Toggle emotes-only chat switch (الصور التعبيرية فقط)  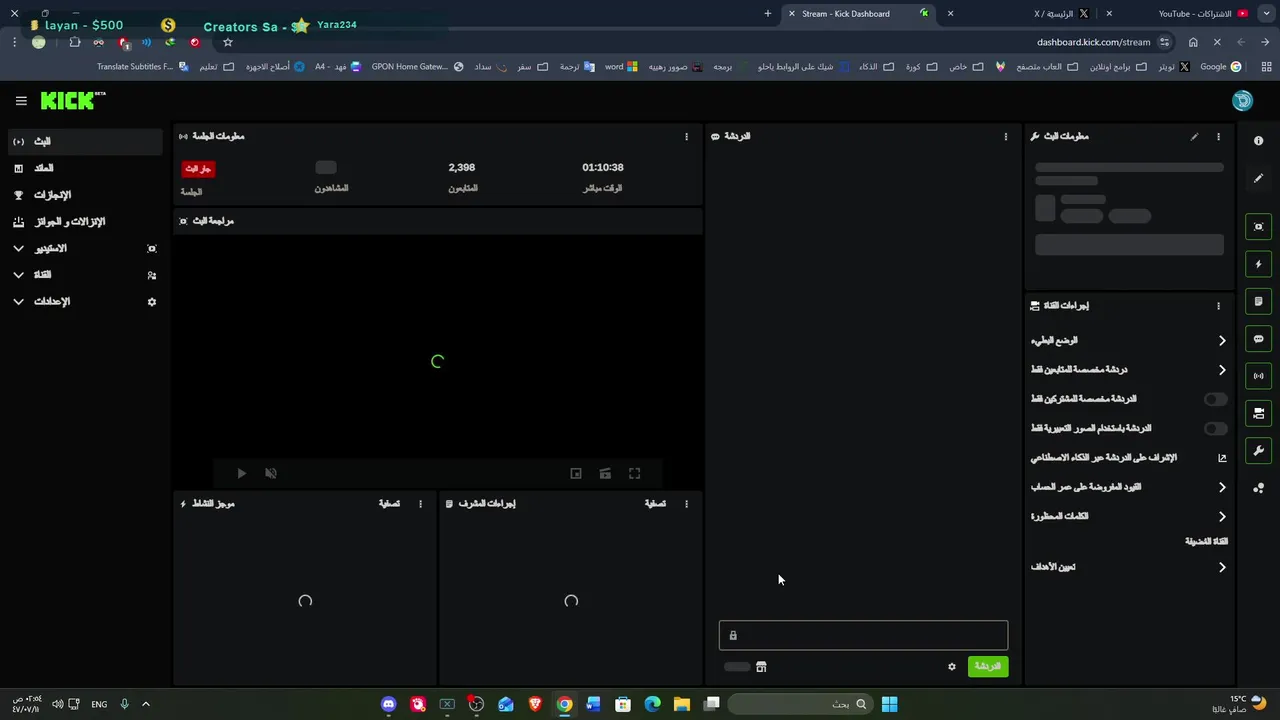pos(1215,429)
